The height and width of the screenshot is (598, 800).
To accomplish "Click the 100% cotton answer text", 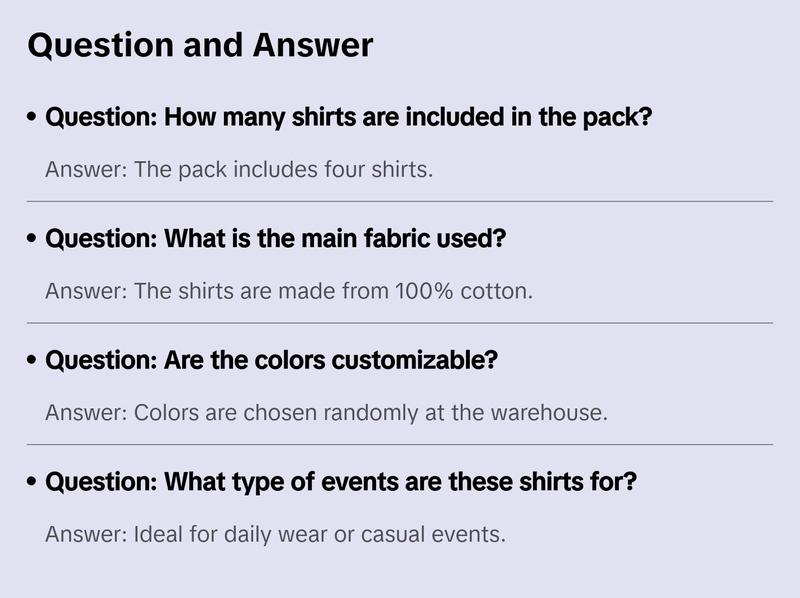I will point(289,292).
